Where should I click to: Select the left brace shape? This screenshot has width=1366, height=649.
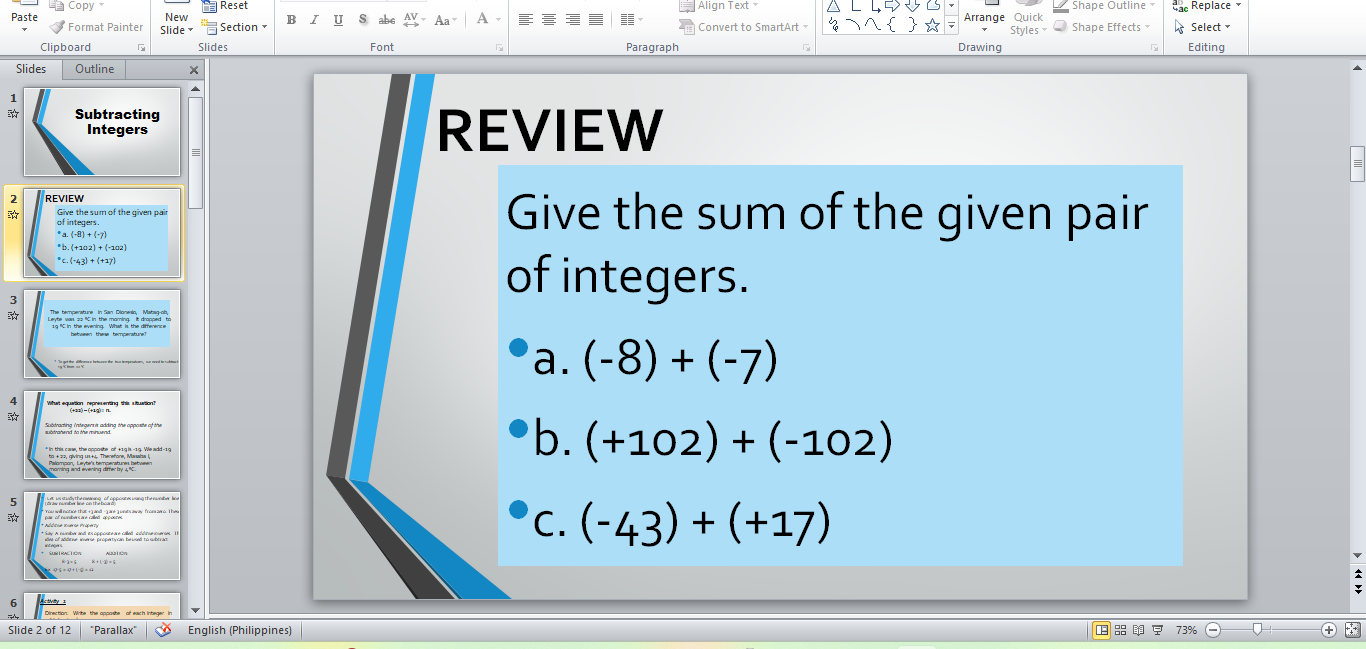point(892,25)
